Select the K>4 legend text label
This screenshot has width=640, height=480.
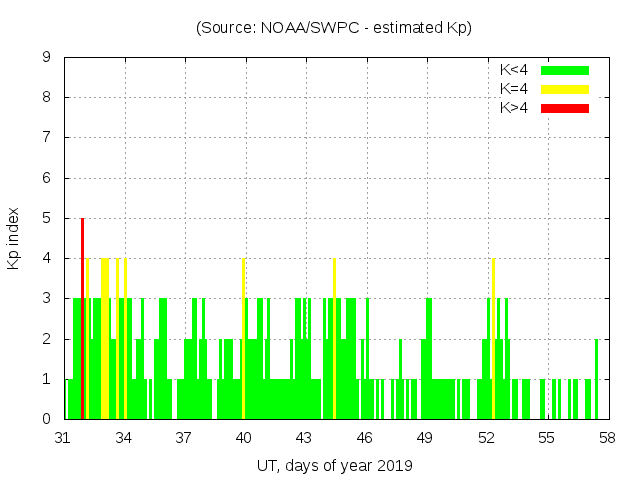(x=513, y=108)
